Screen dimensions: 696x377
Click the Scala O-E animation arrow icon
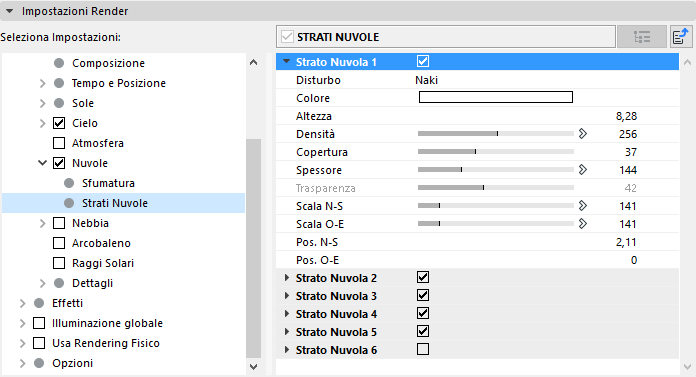(583, 223)
